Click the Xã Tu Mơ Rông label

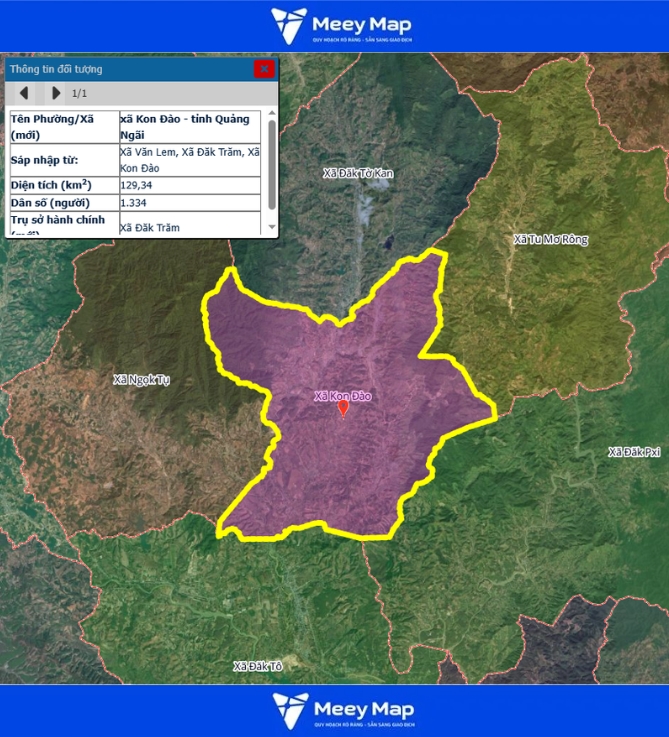[x=550, y=240]
